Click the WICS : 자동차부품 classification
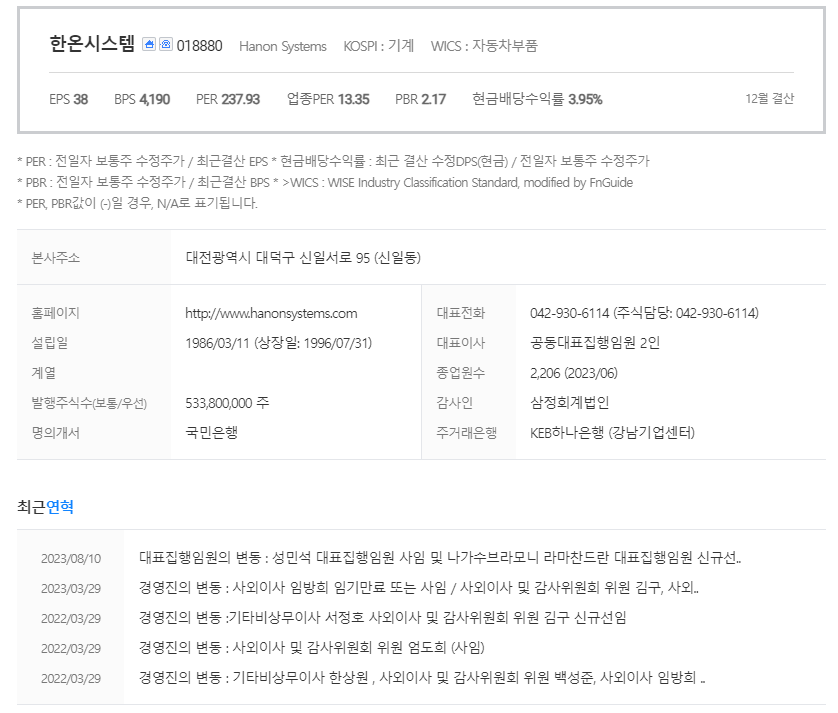 coord(484,46)
